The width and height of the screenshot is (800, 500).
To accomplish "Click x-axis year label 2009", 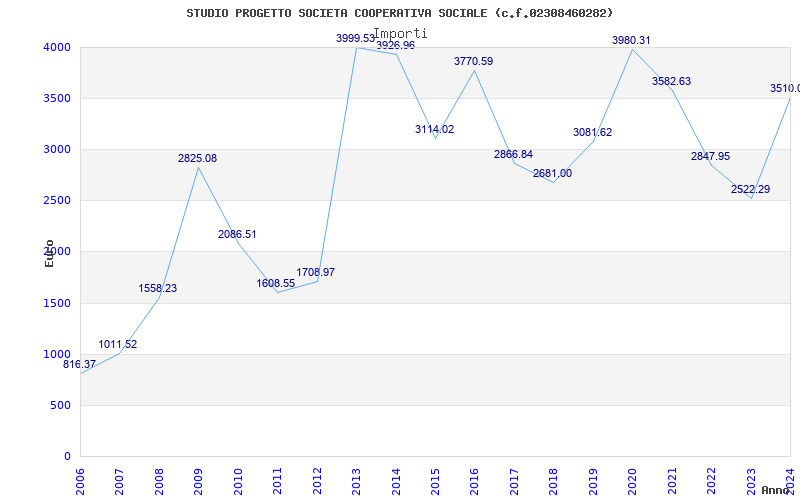I will coord(198,482).
